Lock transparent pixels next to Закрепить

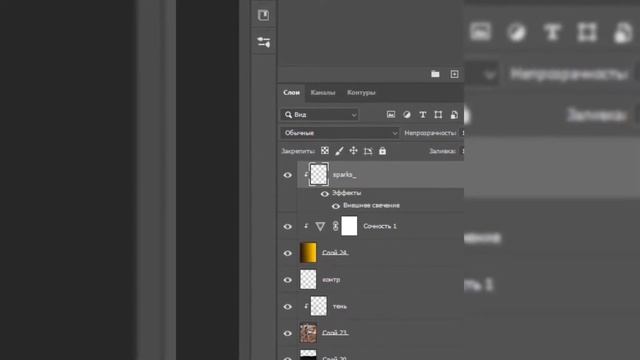coord(324,151)
